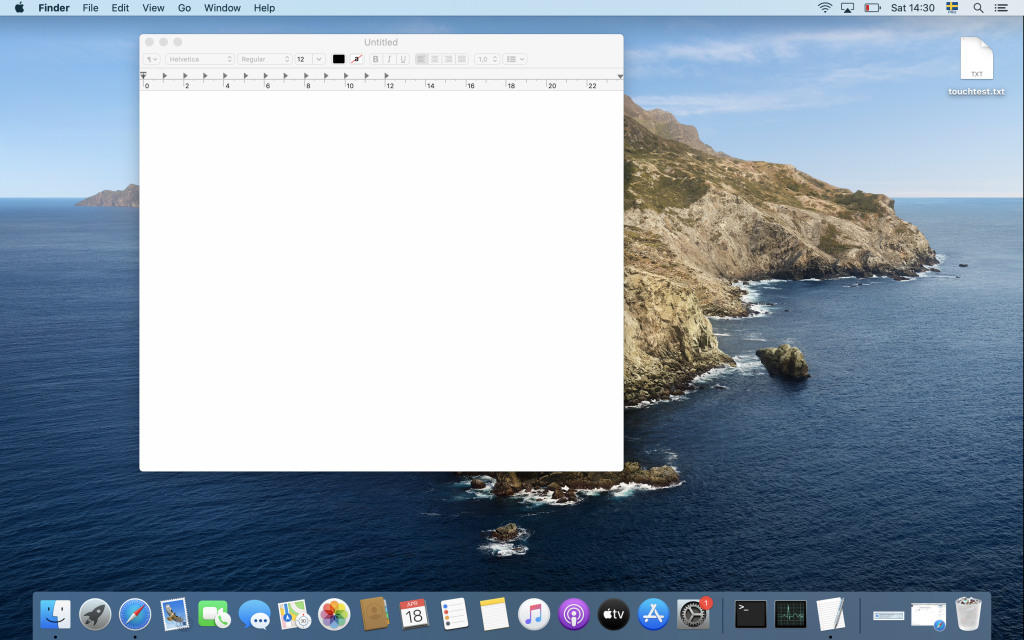Expand the list bullets and numbering dropdown

pos(515,59)
